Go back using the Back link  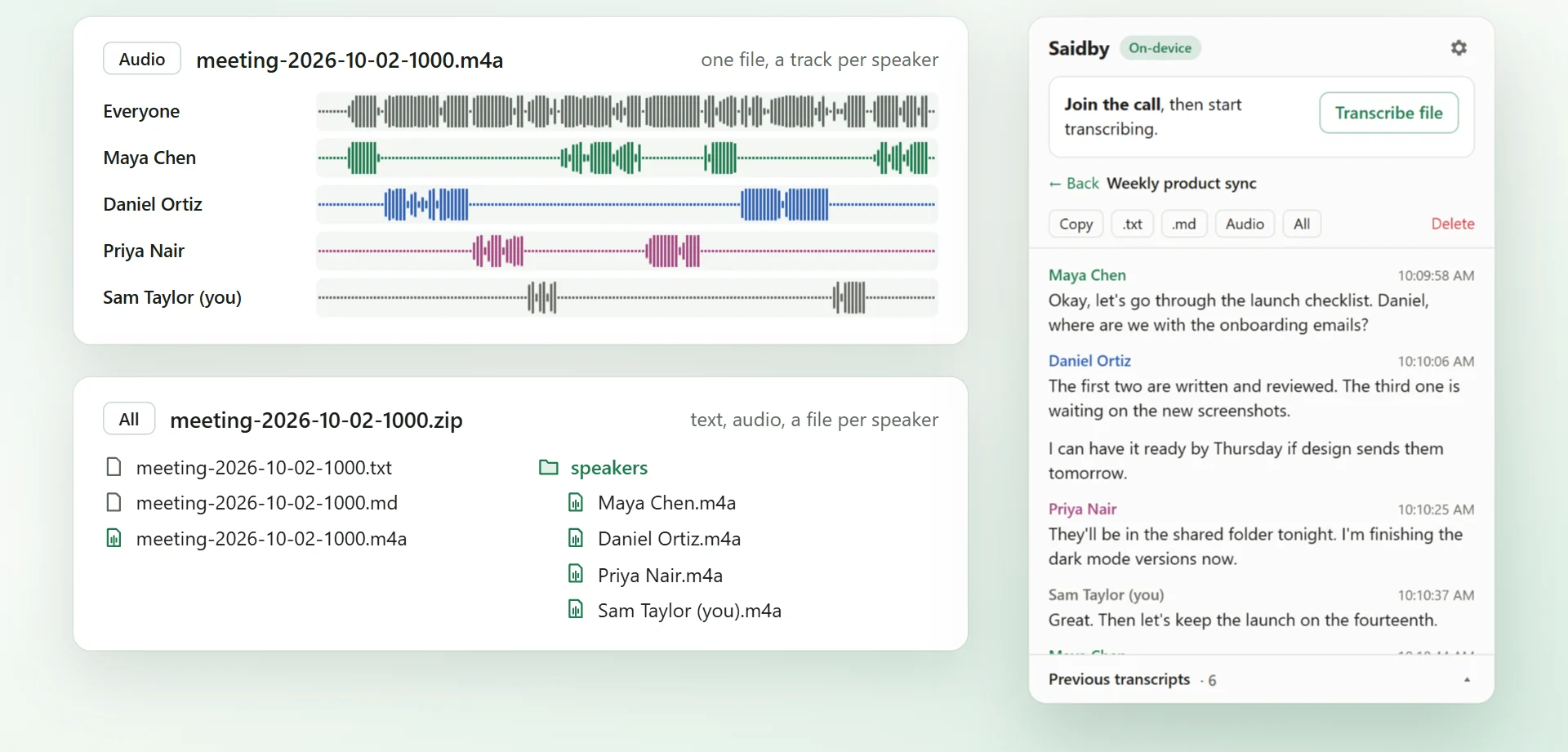(x=1074, y=184)
